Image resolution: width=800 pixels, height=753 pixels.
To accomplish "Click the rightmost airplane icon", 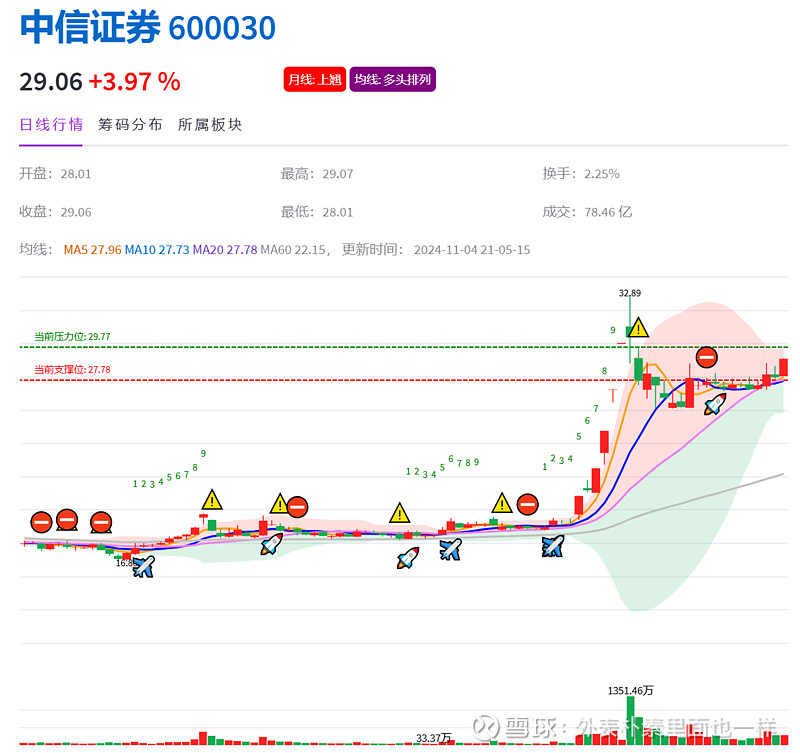I will [x=553, y=546].
